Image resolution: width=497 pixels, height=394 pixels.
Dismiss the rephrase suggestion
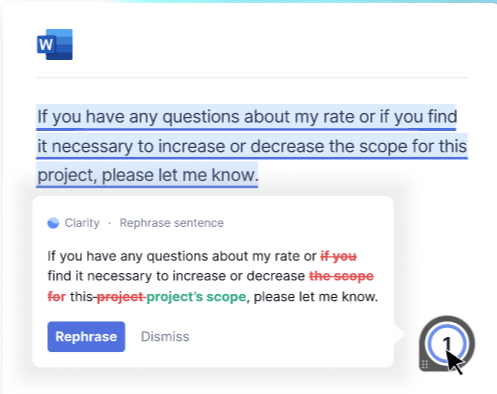165,337
